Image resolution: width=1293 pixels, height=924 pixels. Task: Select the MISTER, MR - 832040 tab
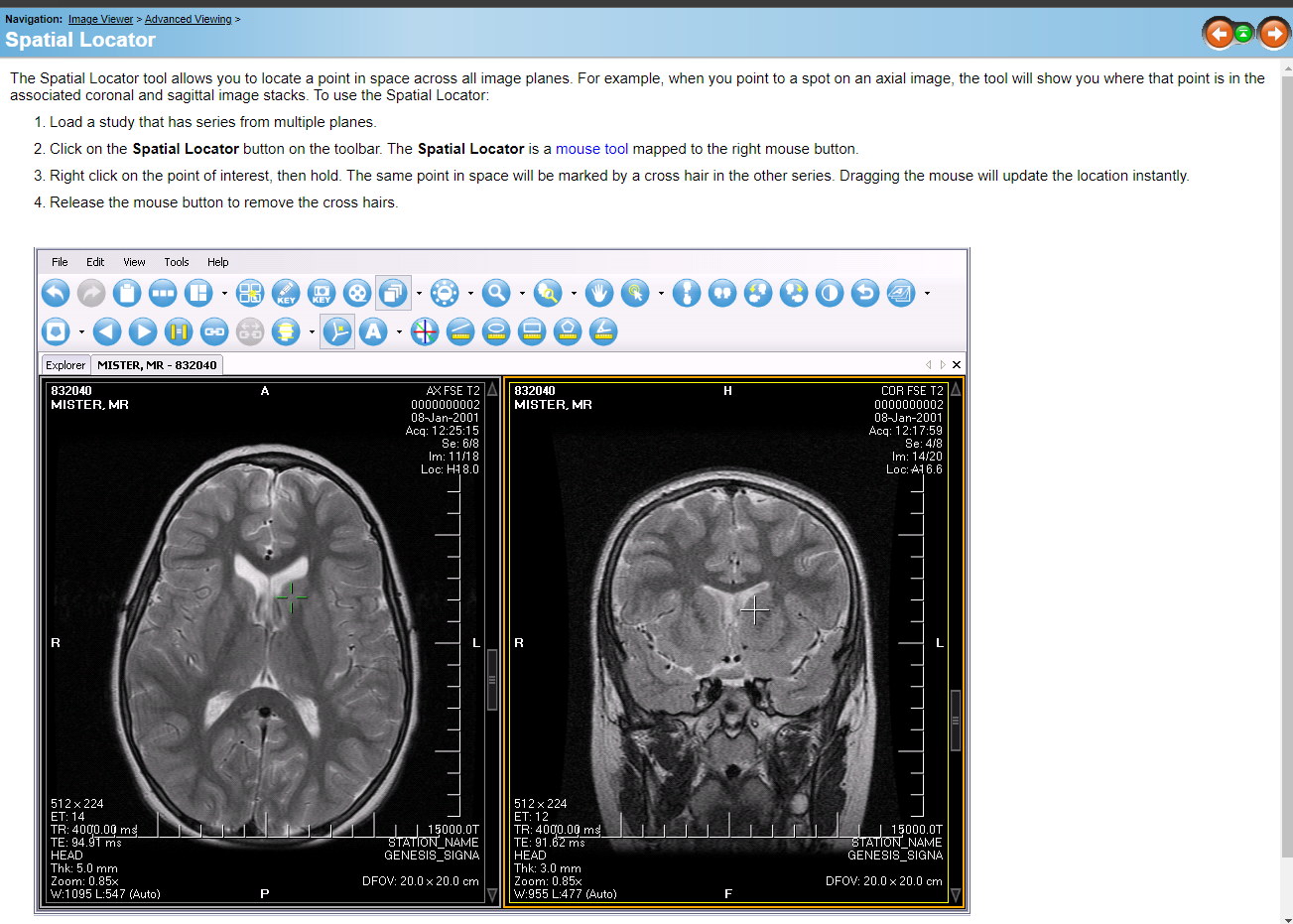[157, 365]
